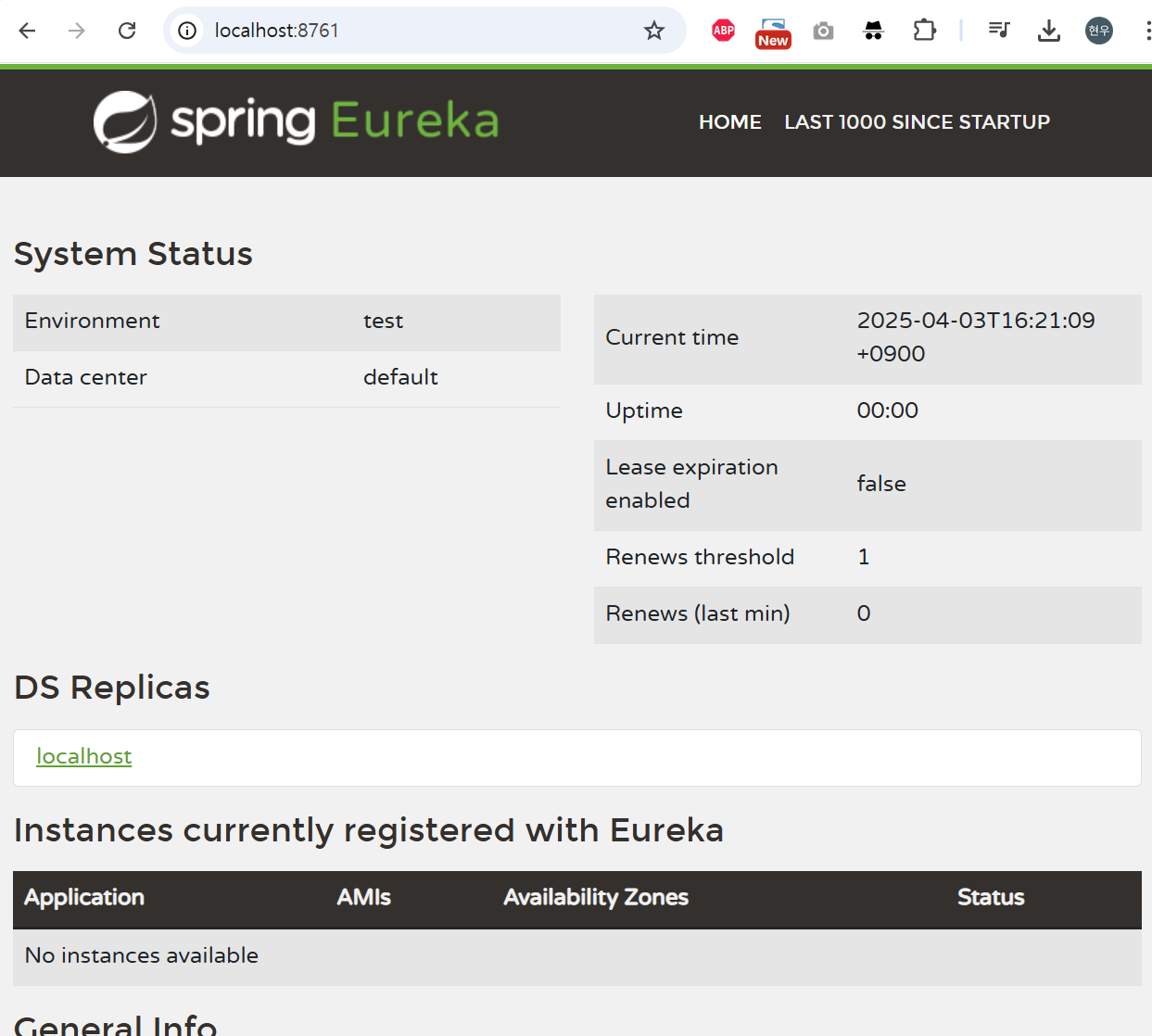The height and width of the screenshot is (1036, 1152).
Task: Go back using the browser back arrow
Action: tap(27, 31)
